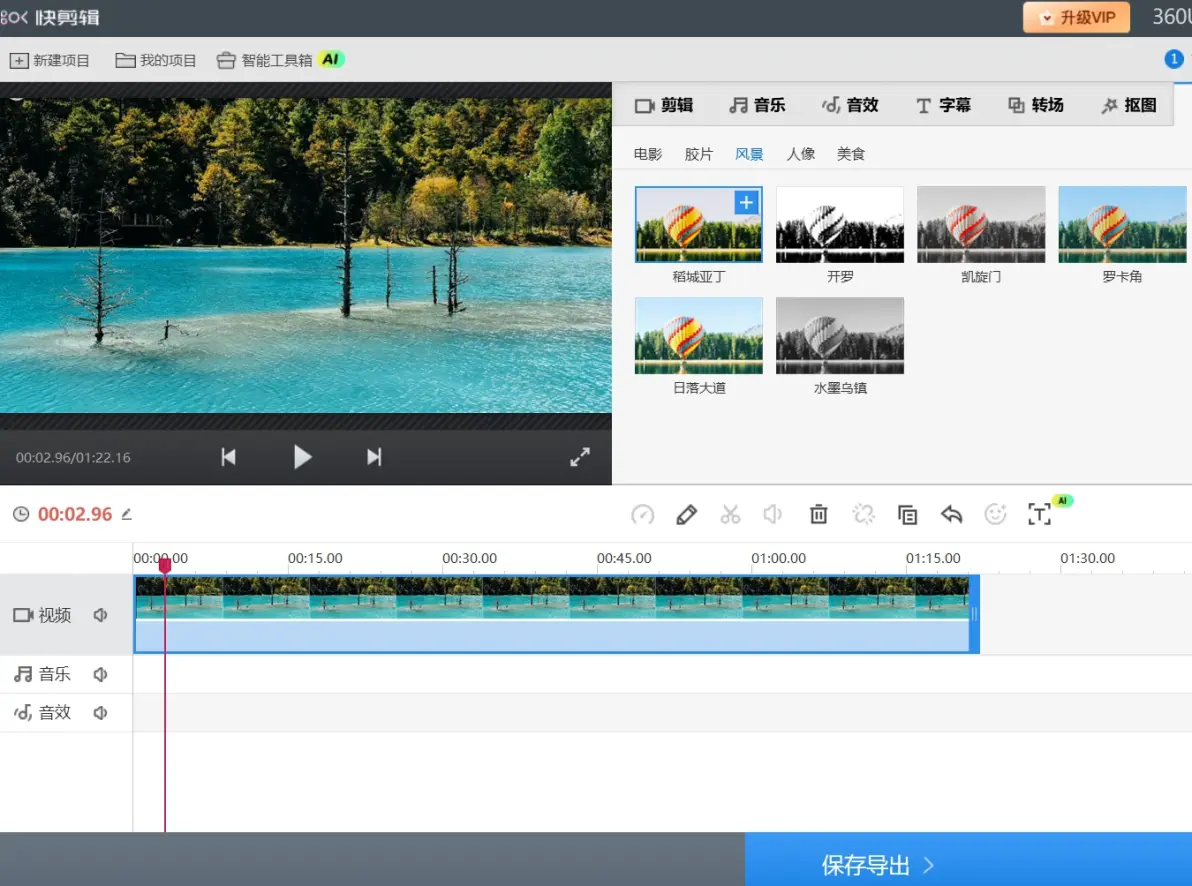Click the fullscreen preview icon
This screenshot has width=1192, height=886.
pos(580,457)
